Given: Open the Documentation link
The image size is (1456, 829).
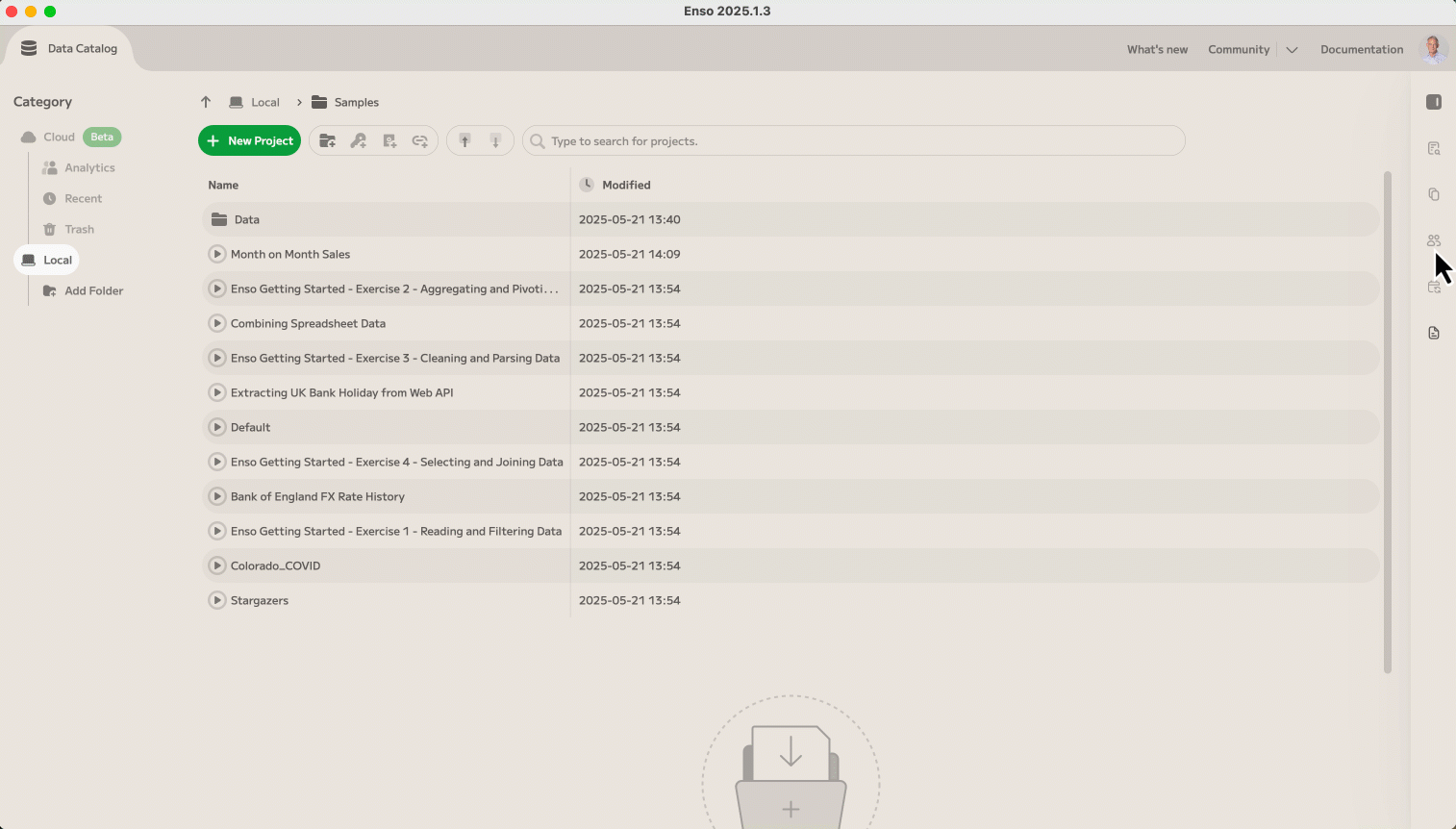Looking at the screenshot, I should tap(1362, 49).
